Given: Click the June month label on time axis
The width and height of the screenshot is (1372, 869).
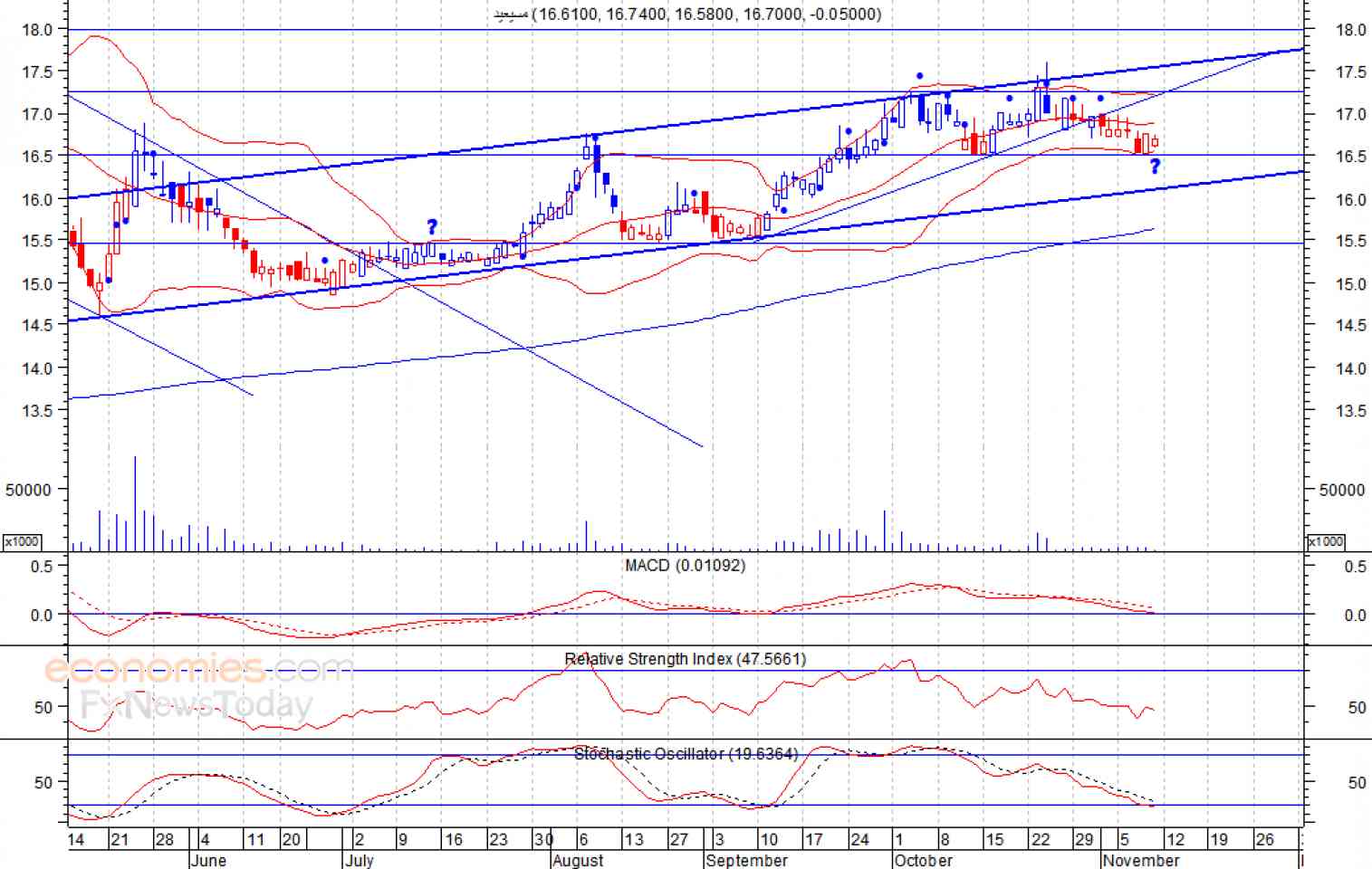Looking at the screenshot, I should (208, 860).
